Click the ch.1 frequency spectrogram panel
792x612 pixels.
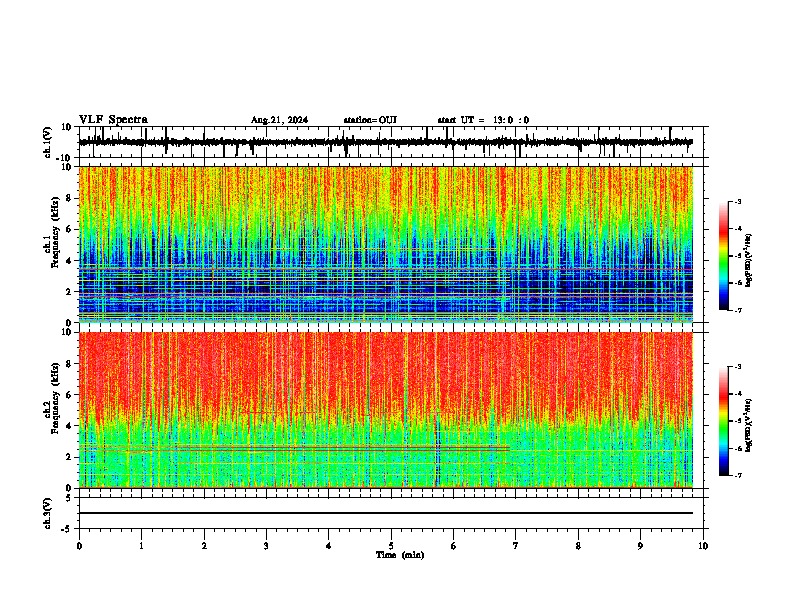coord(386,244)
